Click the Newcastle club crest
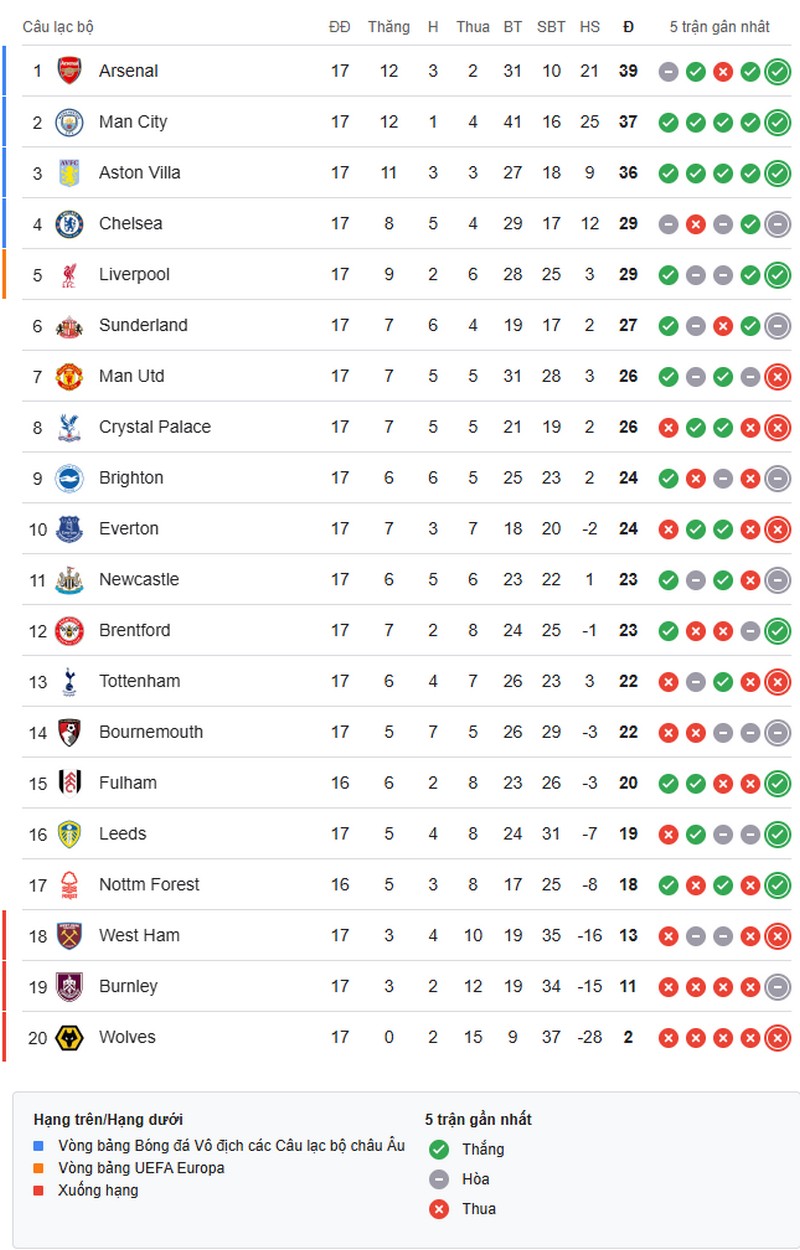Viewport: 800px width, 1250px height. (69, 580)
